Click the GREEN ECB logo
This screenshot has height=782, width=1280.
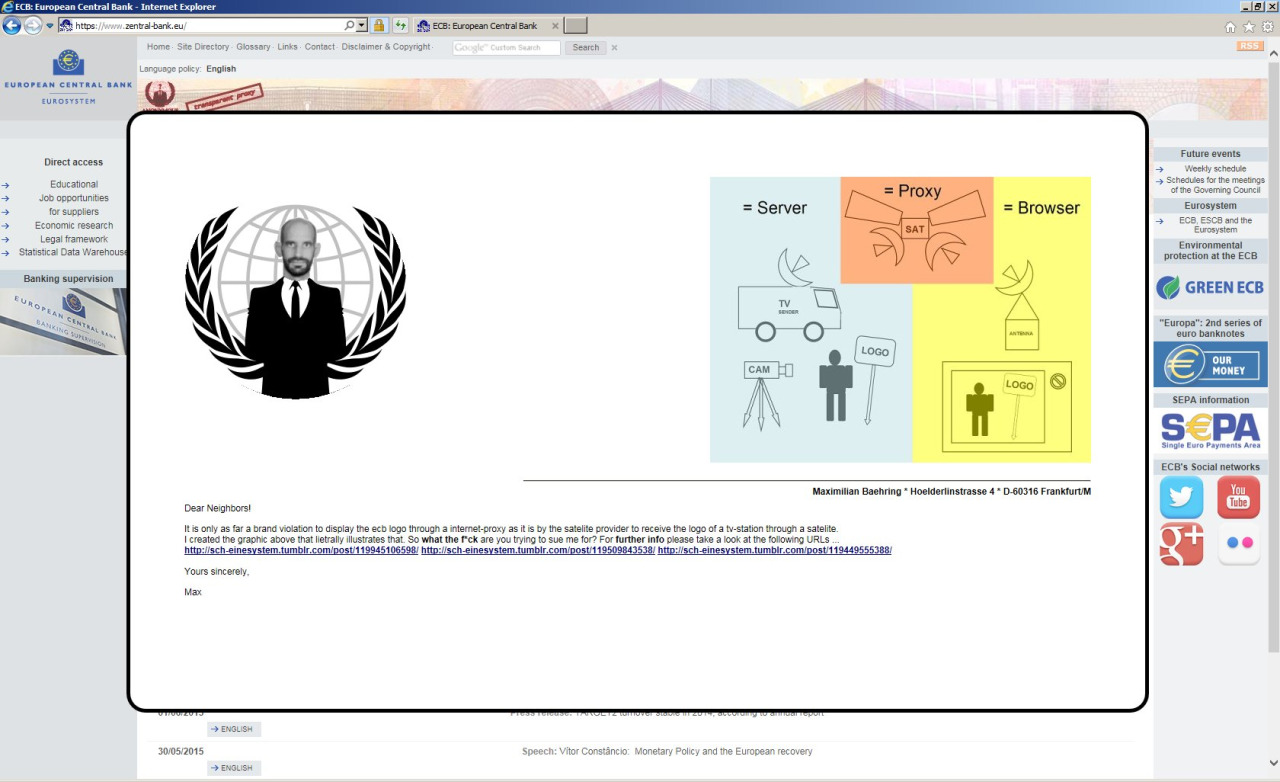(1210, 288)
